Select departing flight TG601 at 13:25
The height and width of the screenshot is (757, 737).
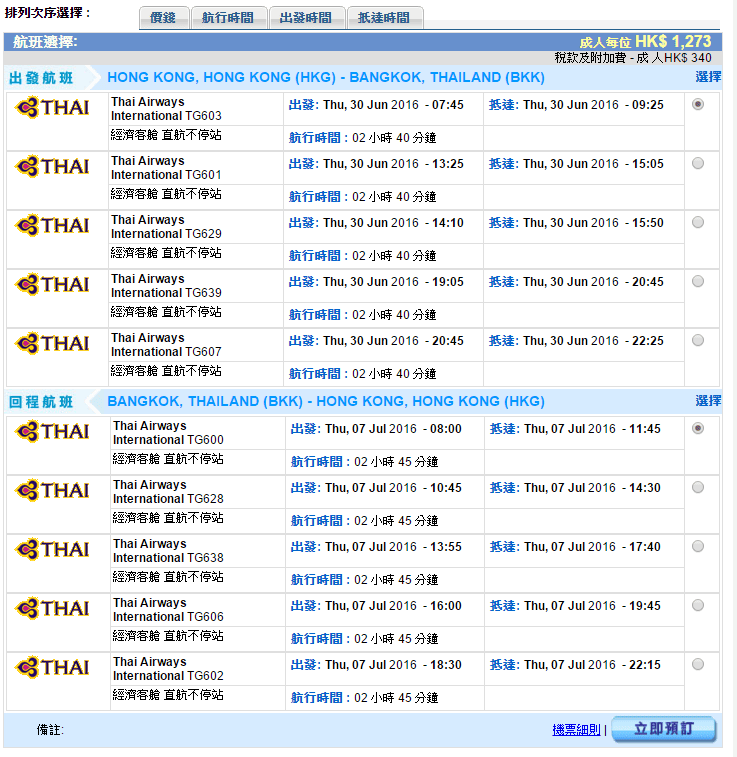point(697,163)
